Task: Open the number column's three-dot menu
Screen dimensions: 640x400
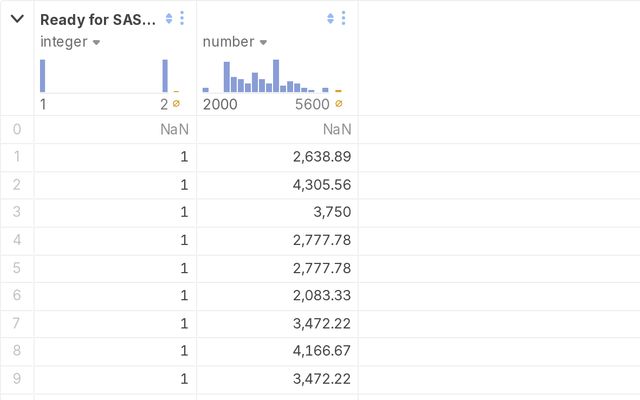Action: point(344,19)
